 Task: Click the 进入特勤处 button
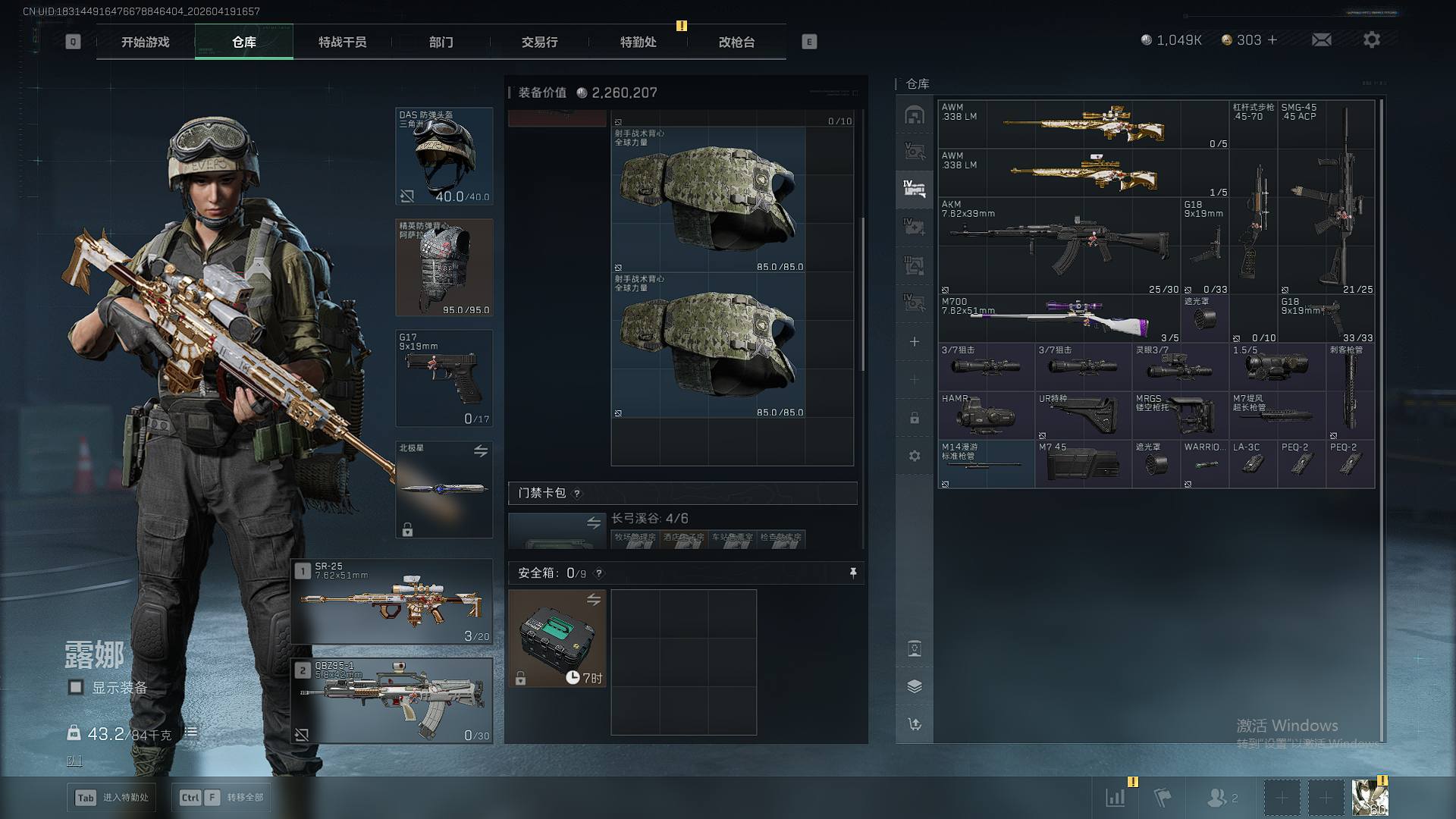click(x=111, y=798)
